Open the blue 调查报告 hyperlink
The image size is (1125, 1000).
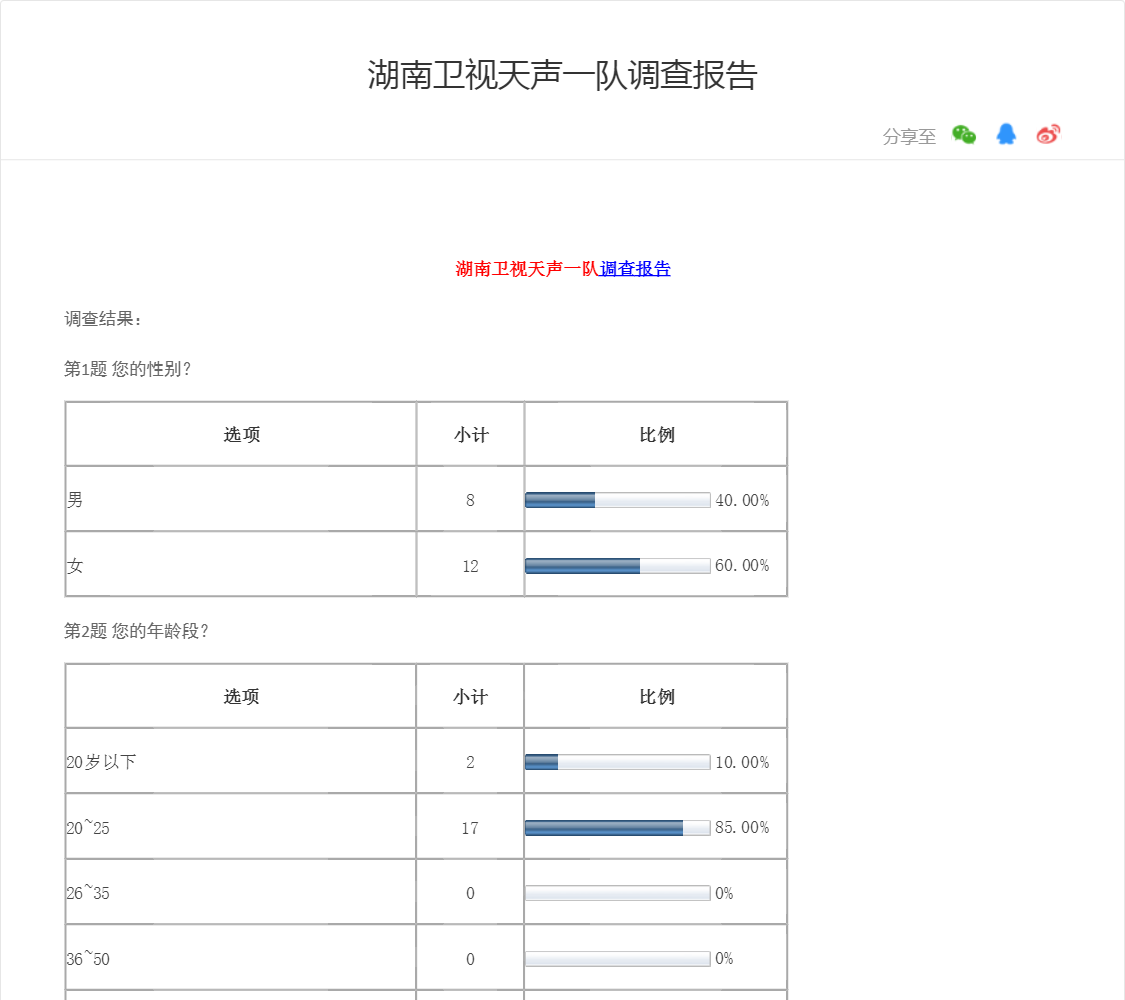click(x=635, y=269)
